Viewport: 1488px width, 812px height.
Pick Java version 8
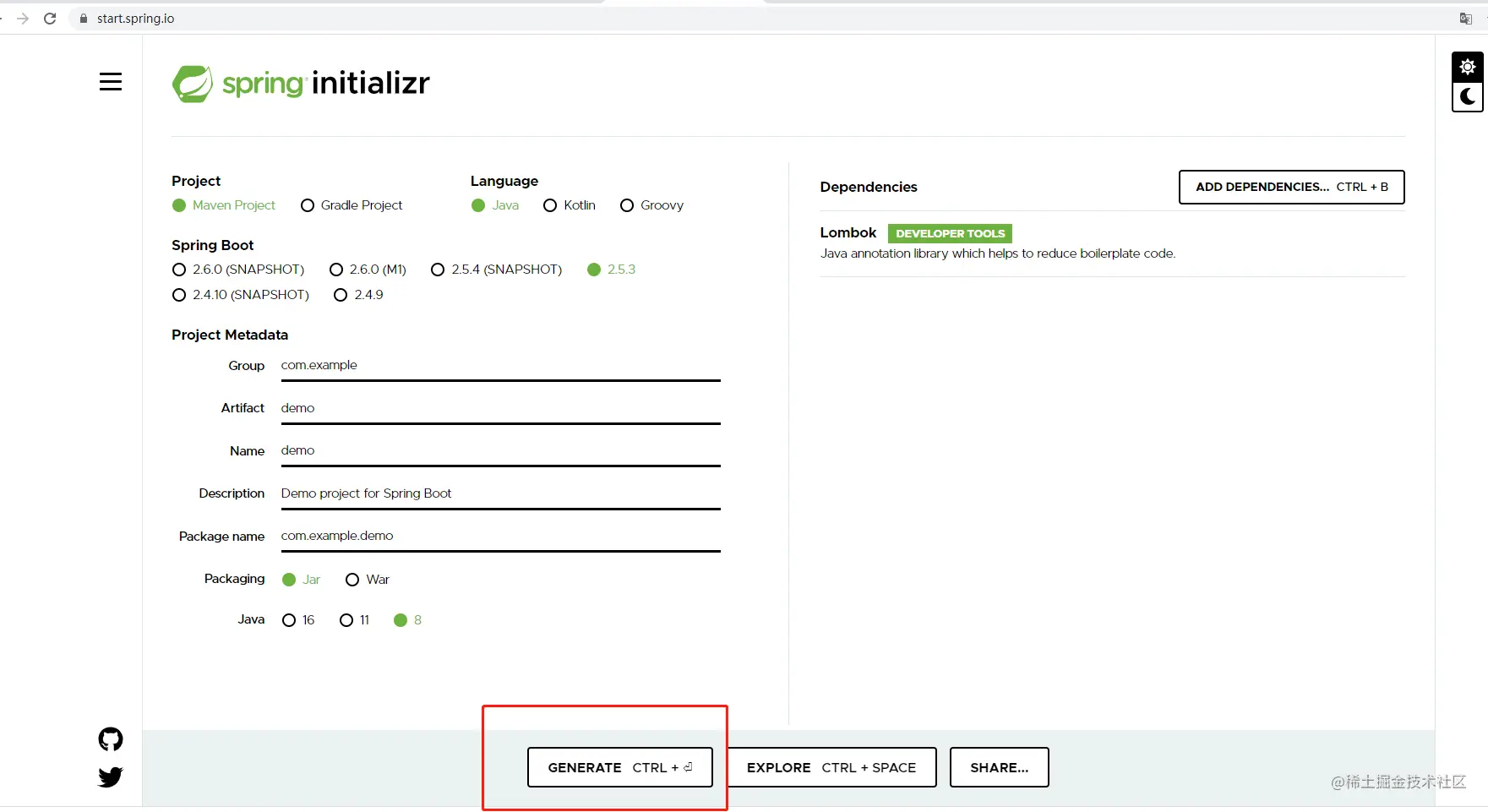point(407,620)
